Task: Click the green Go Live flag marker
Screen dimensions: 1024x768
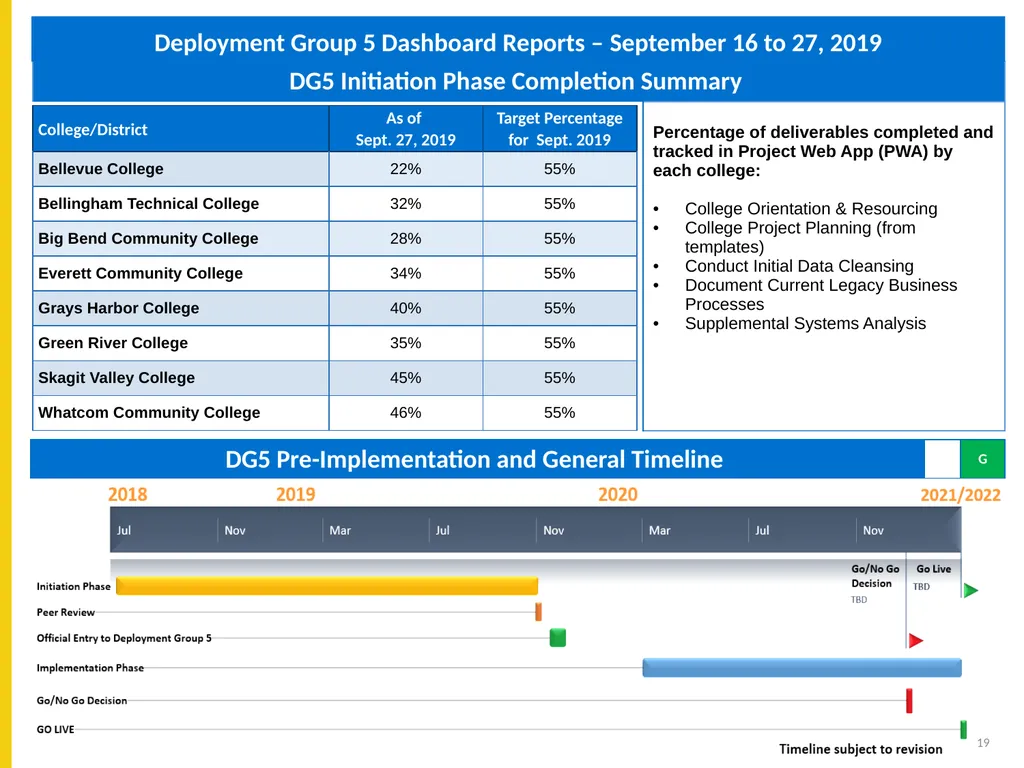Action: click(x=970, y=590)
